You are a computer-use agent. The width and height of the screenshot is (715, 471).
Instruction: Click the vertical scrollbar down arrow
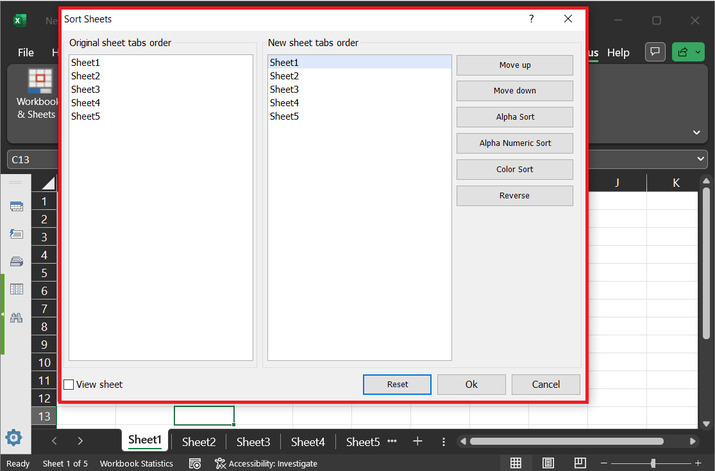[706, 424]
